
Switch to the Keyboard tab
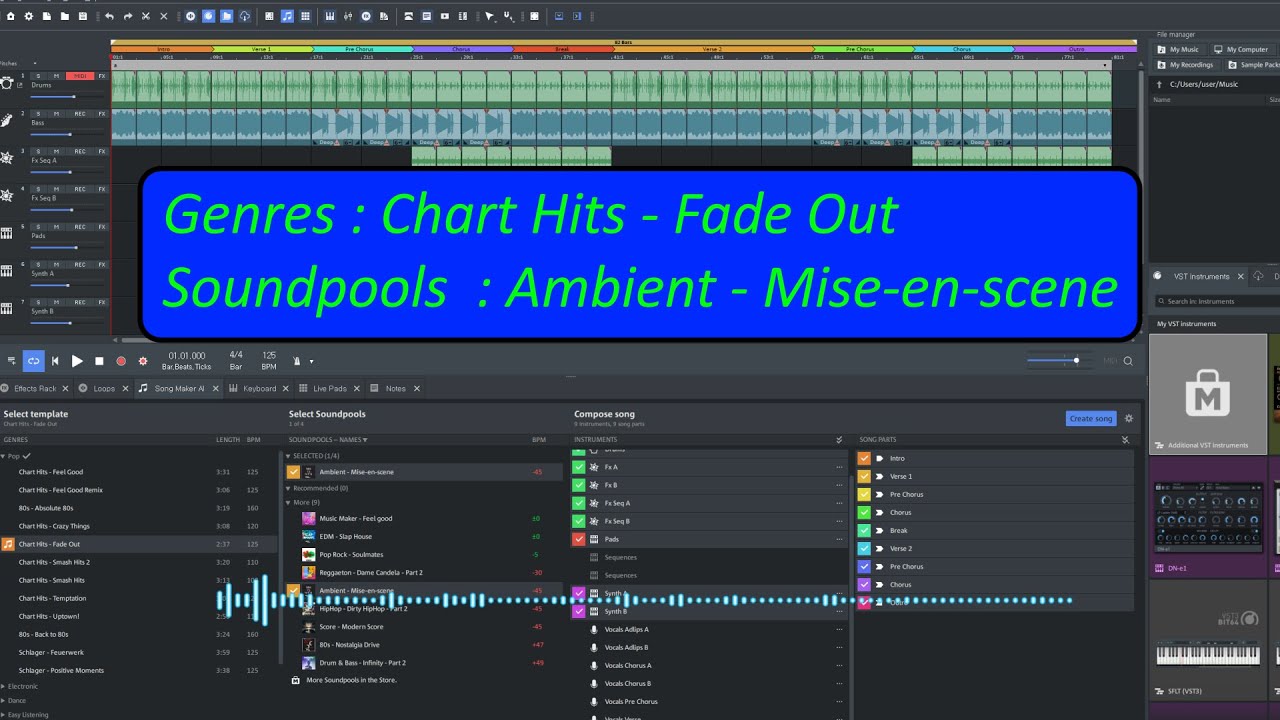(x=260, y=388)
